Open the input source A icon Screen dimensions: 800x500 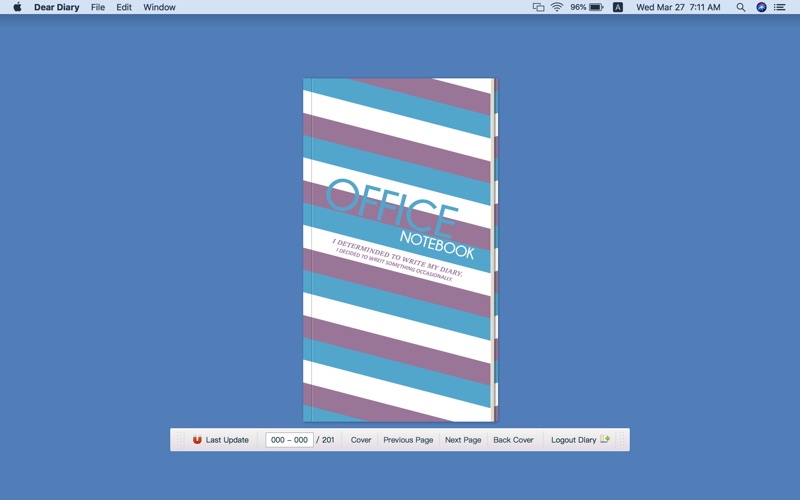pyautogui.click(x=618, y=7)
